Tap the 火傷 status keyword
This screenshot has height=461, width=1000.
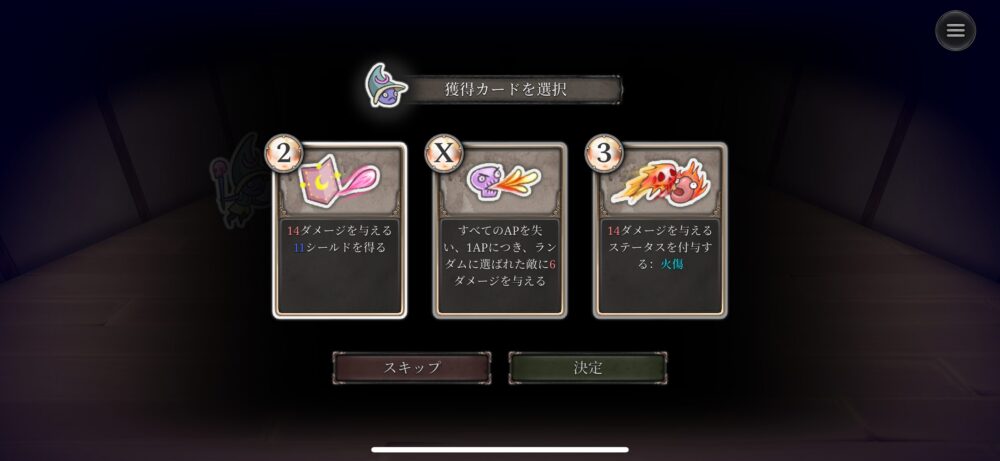(x=672, y=264)
